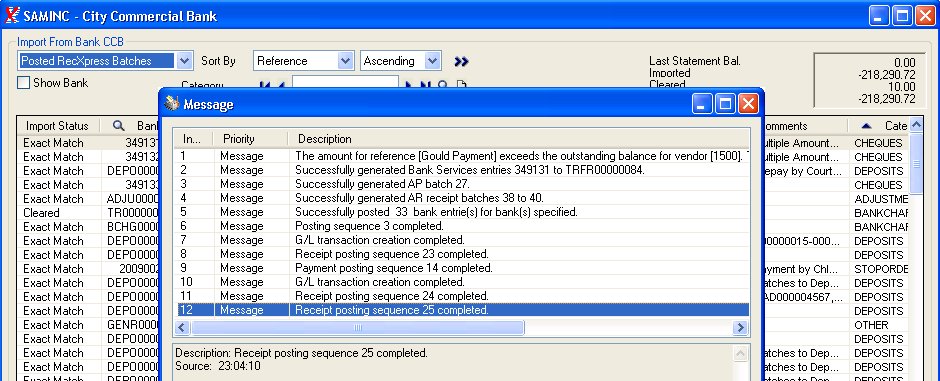Select message 'Payment posting sequence 14 completed.'

pyautogui.click(x=462, y=268)
